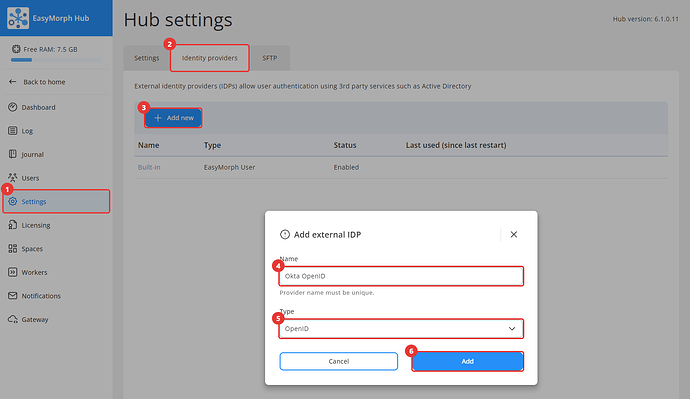This screenshot has width=690, height=399.
Task: Select Journal in the sidebar menu
Action: point(56,154)
